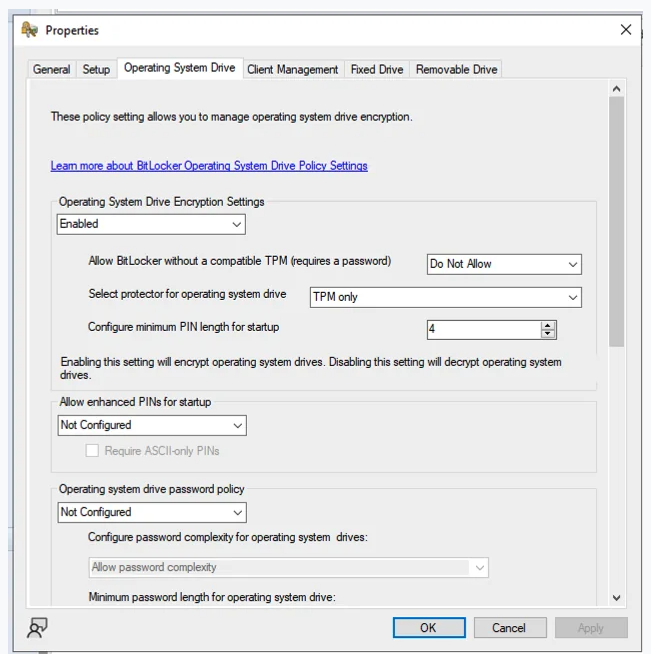This screenshot has width=651, height=654.
Task: Switch to the Removable Drive tab
Action: [457, 69]
